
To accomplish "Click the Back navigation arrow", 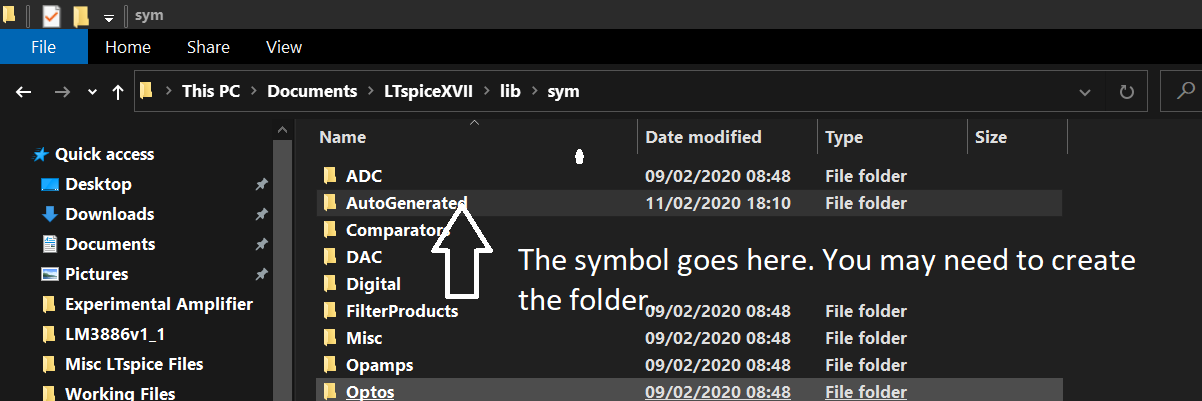I will (x=24, y=92).
